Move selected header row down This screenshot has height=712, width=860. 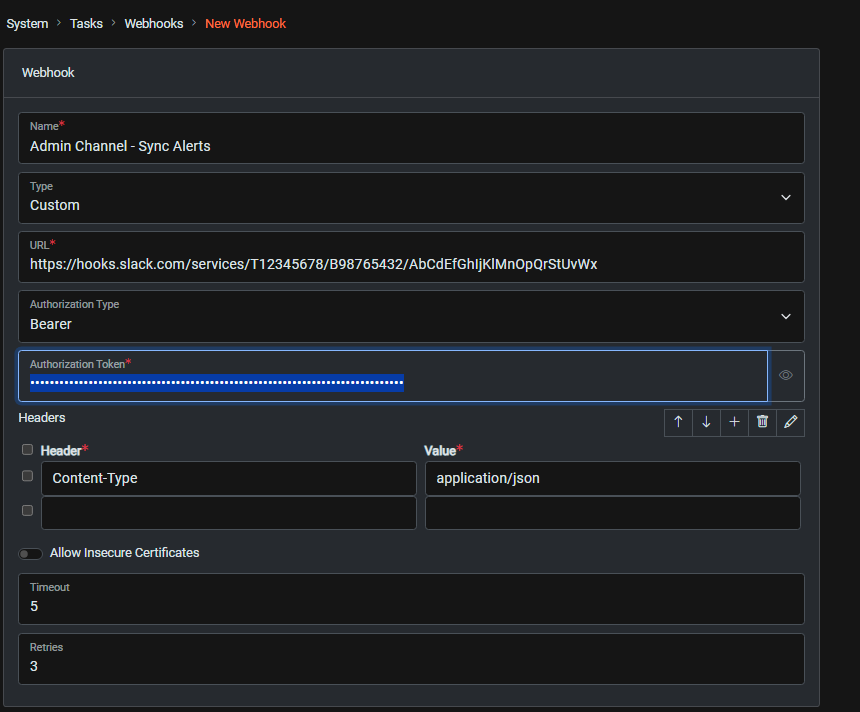click(706, 422)
